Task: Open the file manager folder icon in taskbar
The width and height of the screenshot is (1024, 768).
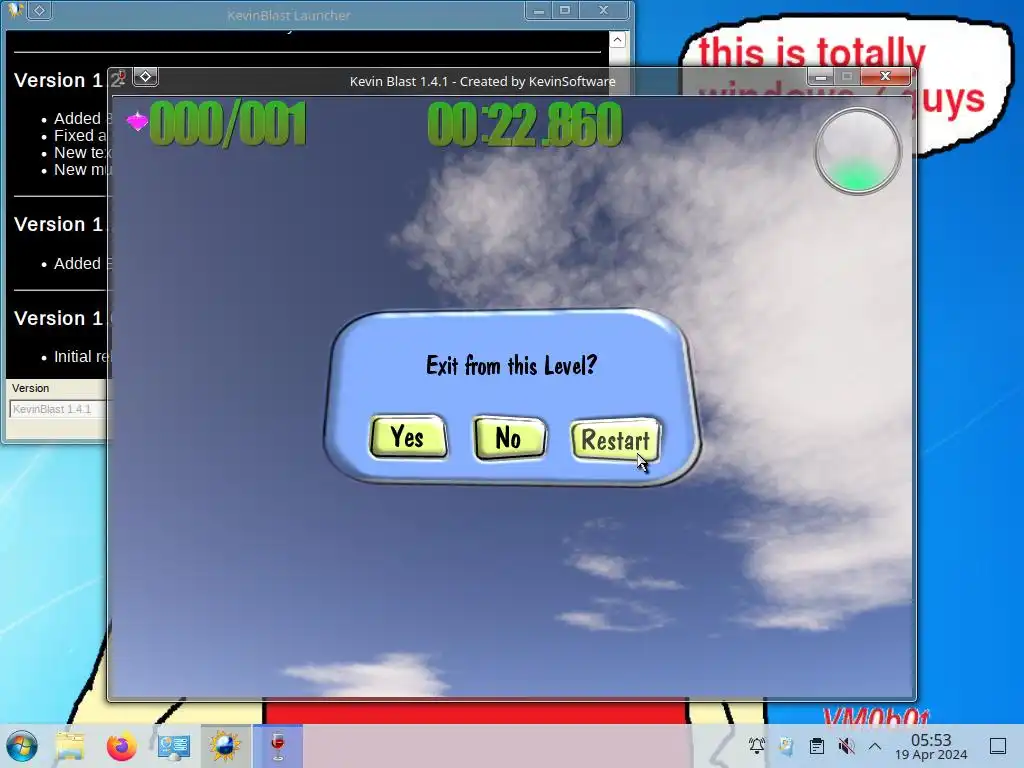Action: [x=70, y=746]
